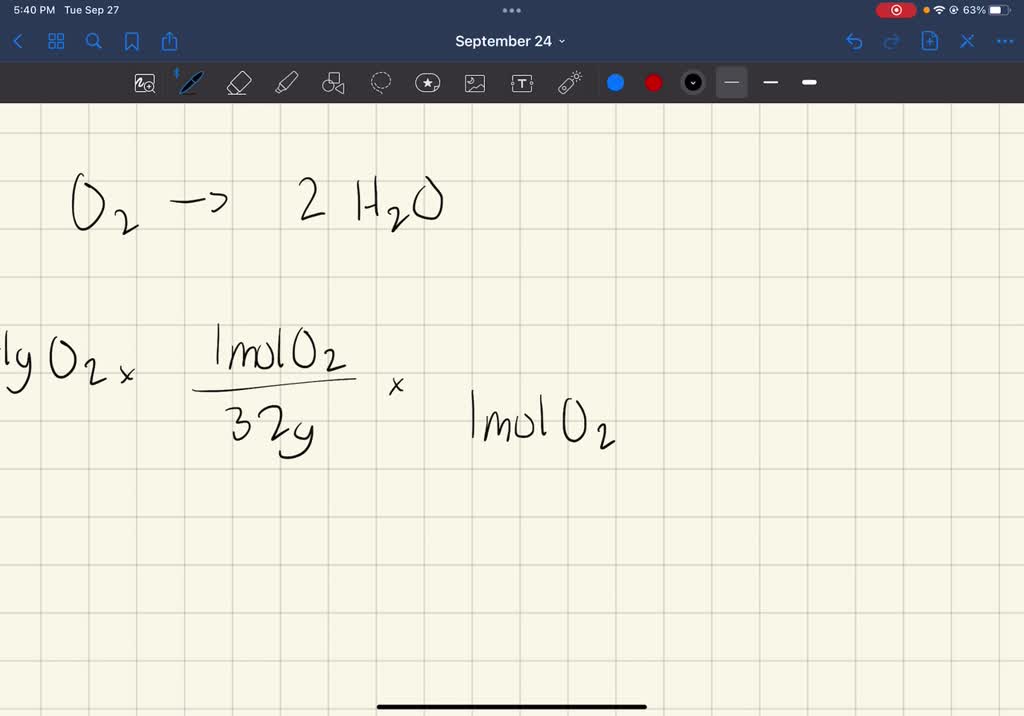The height and width of the screenshot is (716, 1024).
Task: Bookmark the current page
Action: point(131,41)
